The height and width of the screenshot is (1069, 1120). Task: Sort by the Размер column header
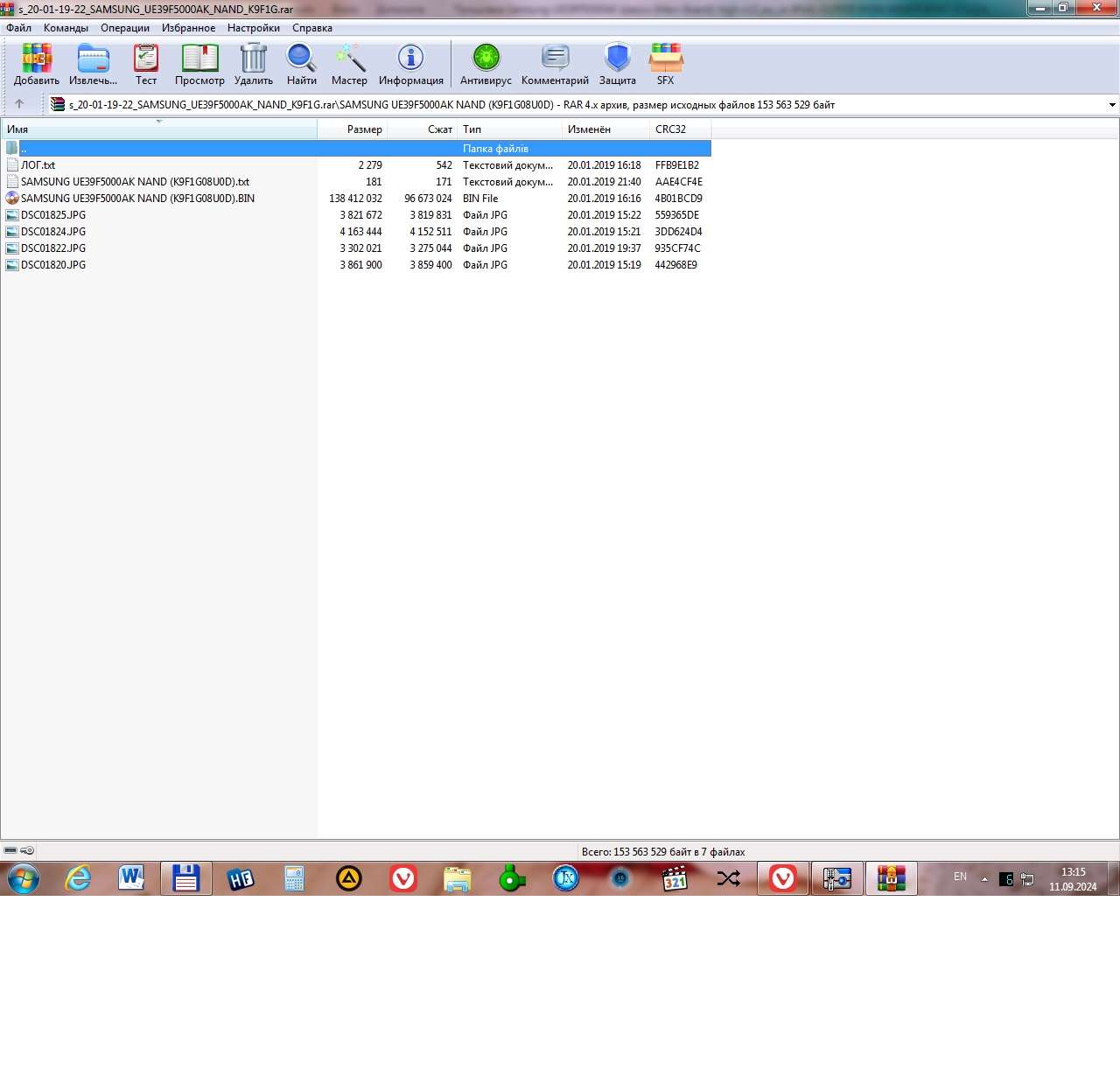pos(353,129)
